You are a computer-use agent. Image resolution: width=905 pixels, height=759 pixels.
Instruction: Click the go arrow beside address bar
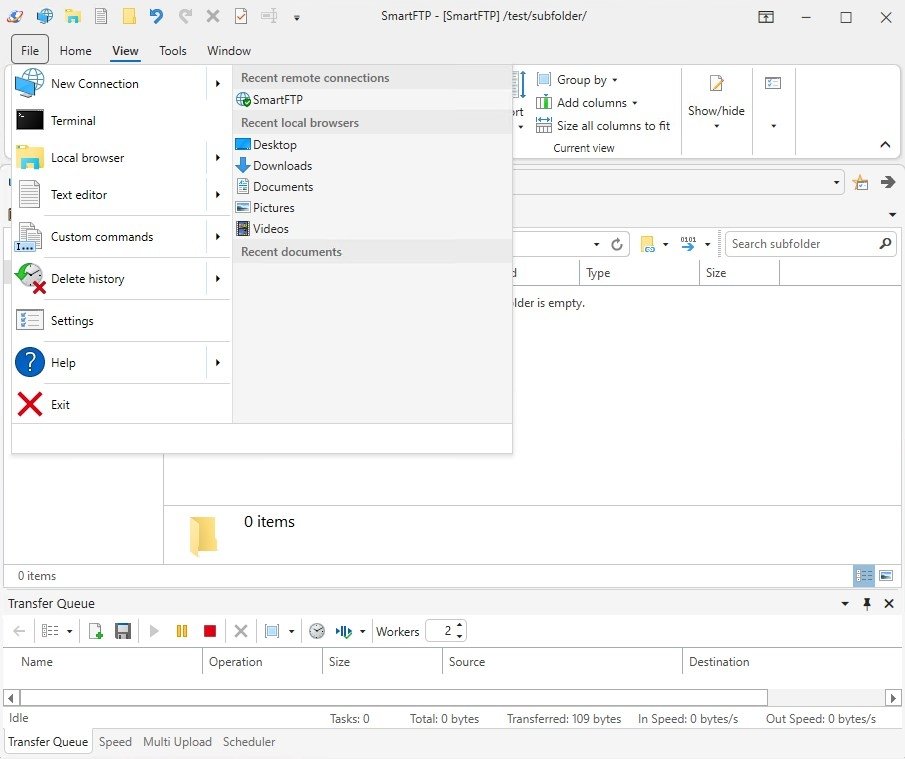pos(888,182)
